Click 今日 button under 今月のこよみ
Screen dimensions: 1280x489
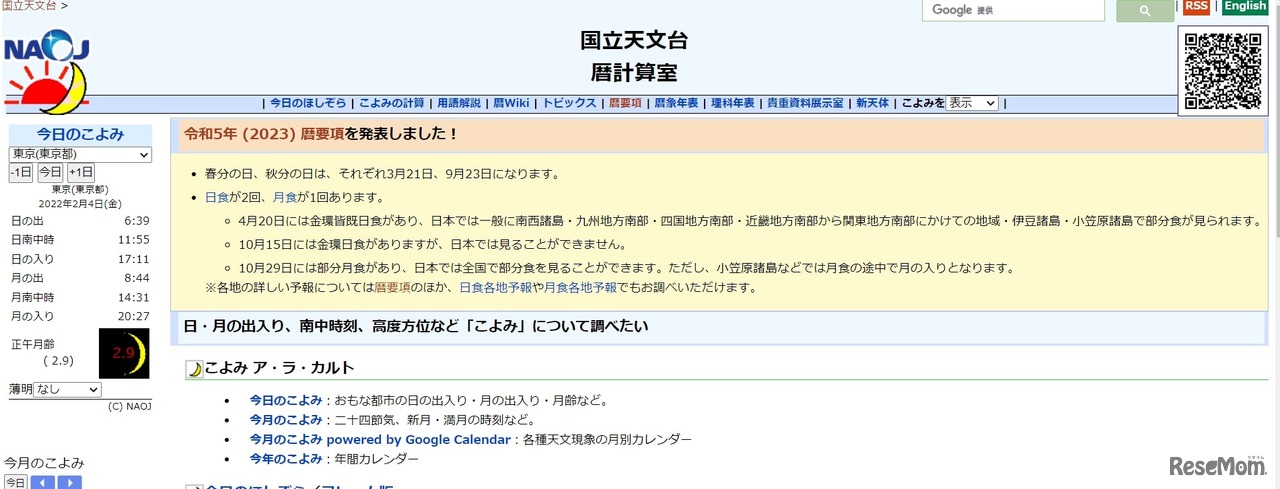click(16, 483)
